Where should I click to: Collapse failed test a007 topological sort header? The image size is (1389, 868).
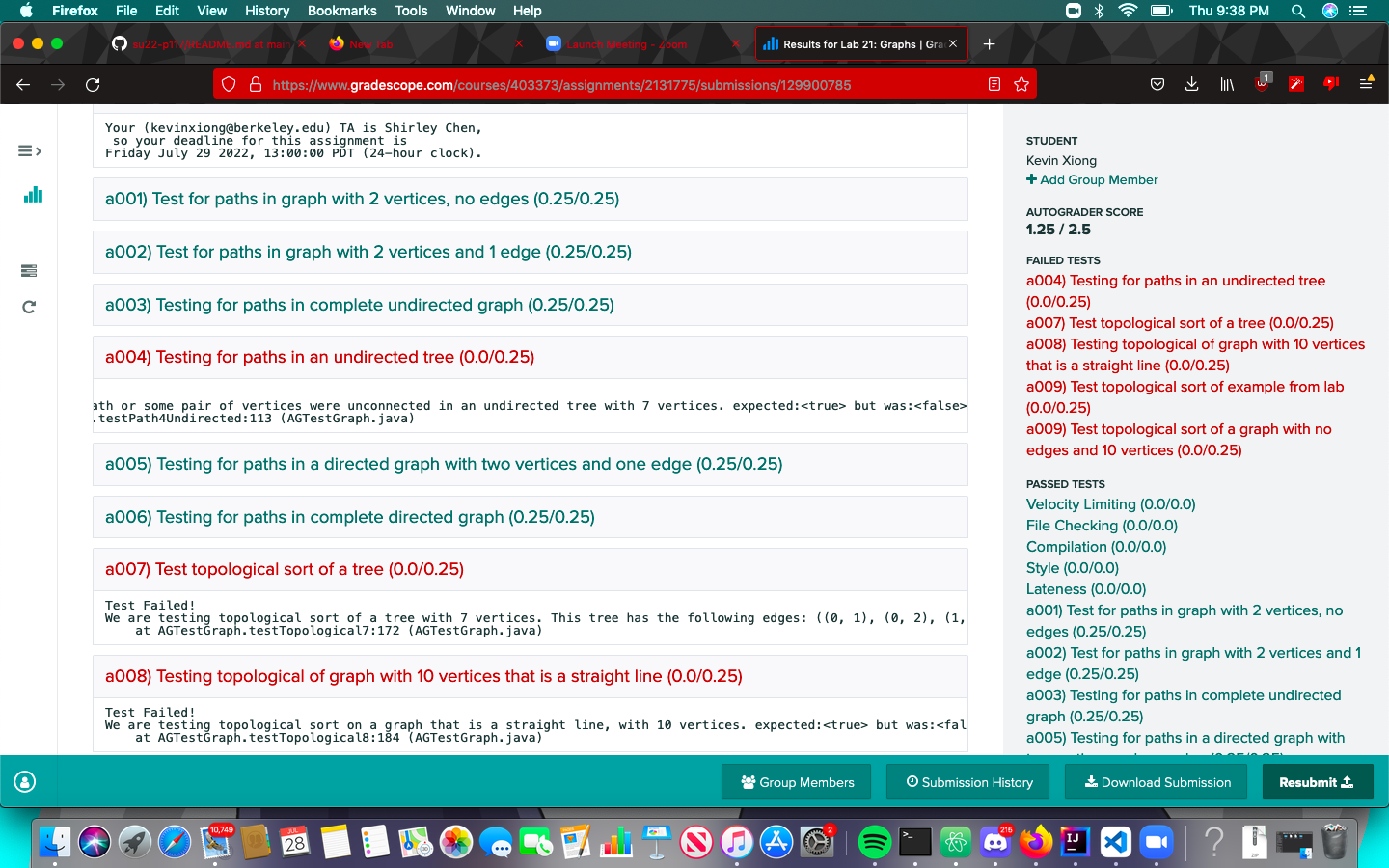[285, 569]
